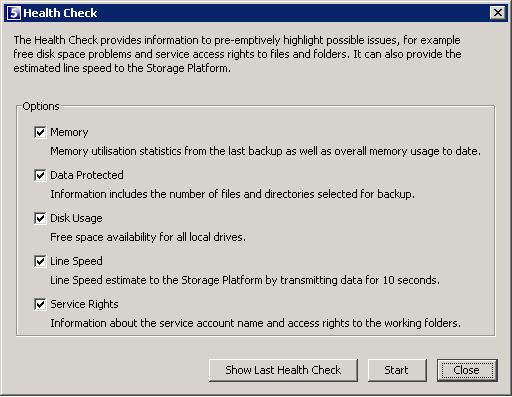Close the dialog with the title bar X
This screenshot has height=397, width=512.
(498, 13)
